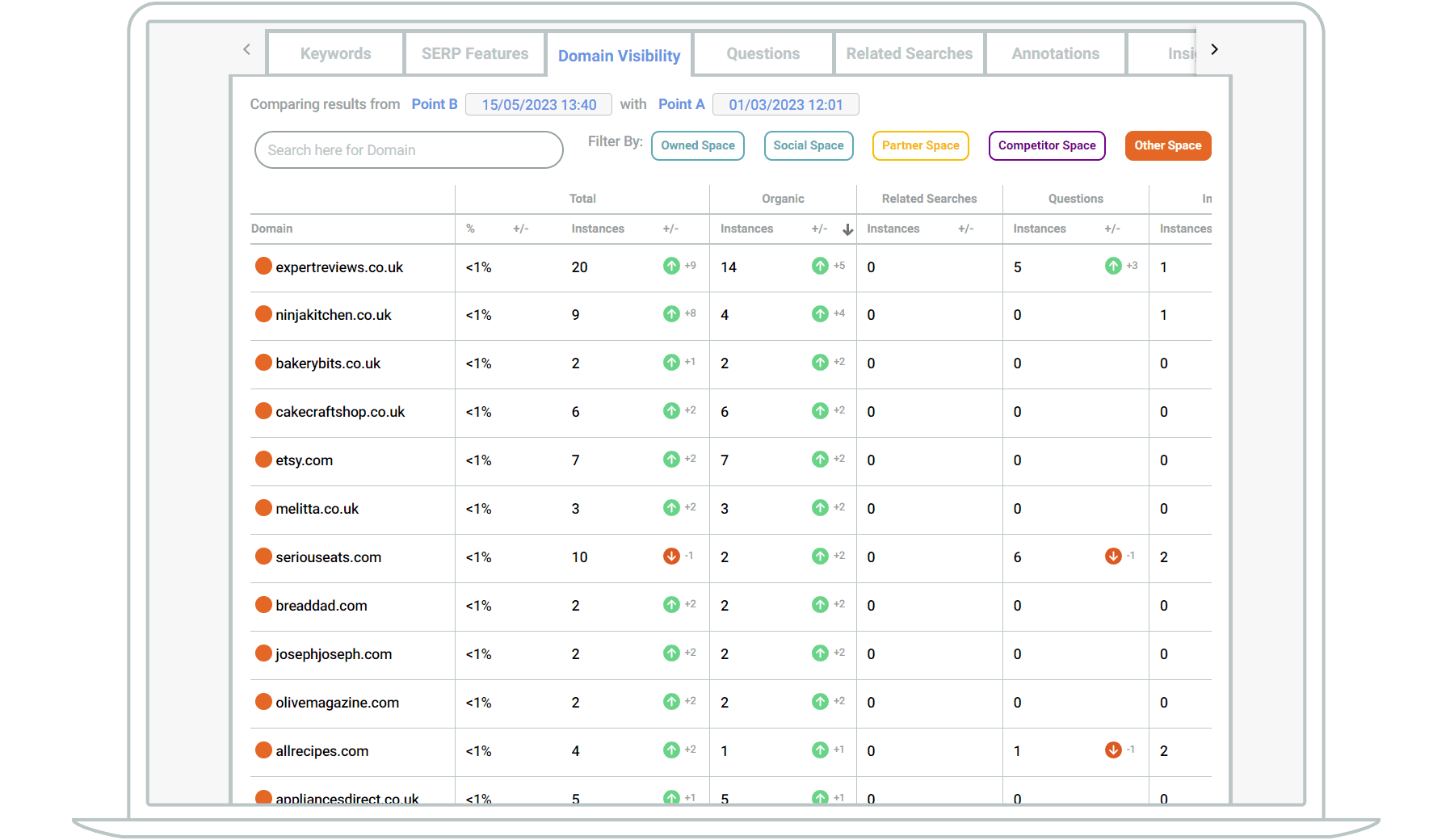This screenshot has width=1454, height=840.
Task: Click green up arrow in expertreviews Questions column
Action: click(x=1113, y=266)
